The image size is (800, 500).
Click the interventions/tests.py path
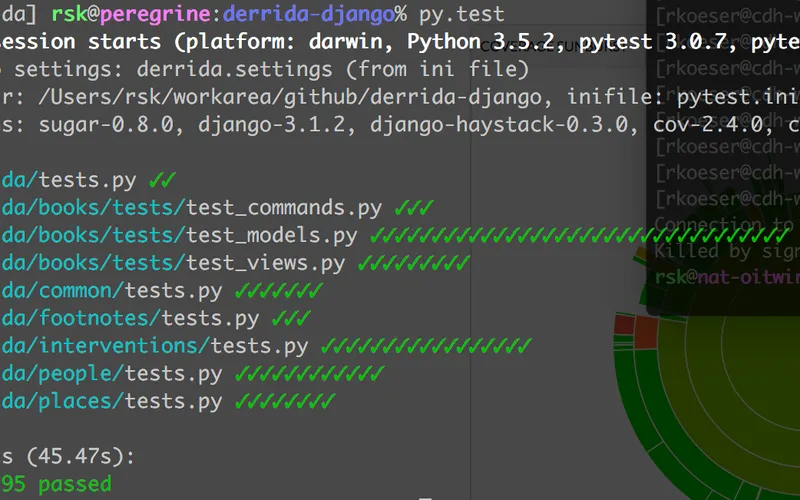click(x=154, y=346)
